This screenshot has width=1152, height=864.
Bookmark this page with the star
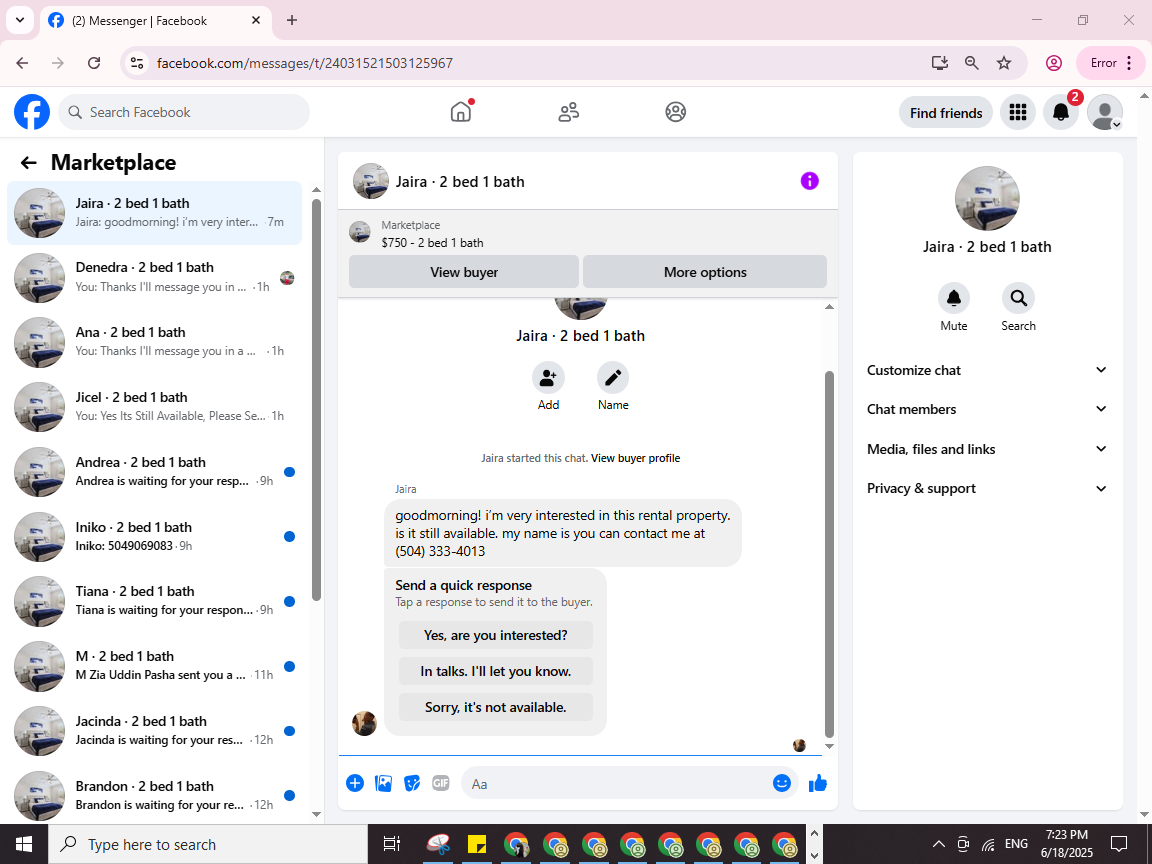(1004, 63)
